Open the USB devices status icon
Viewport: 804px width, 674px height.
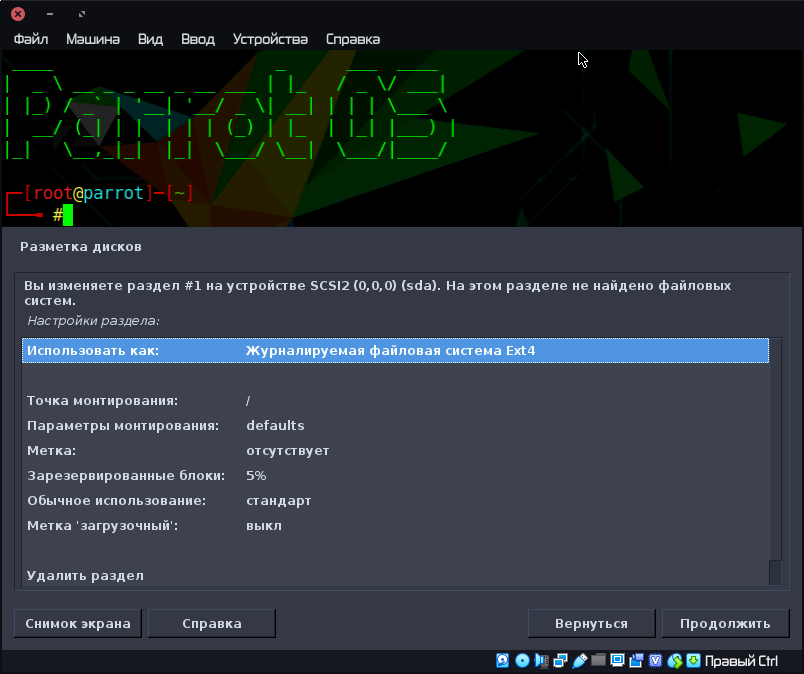click(579, 660)
